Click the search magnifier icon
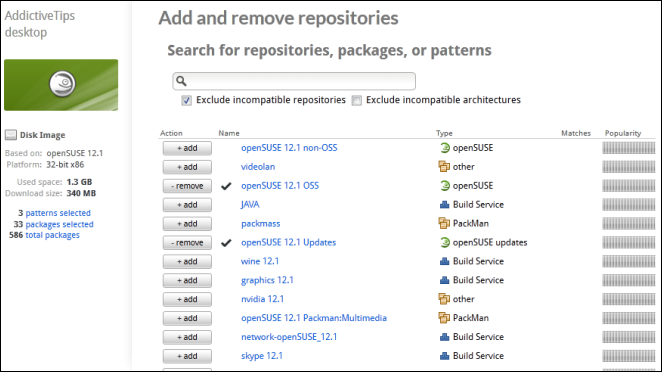662x372 pixels. click(x=181, y=81)
